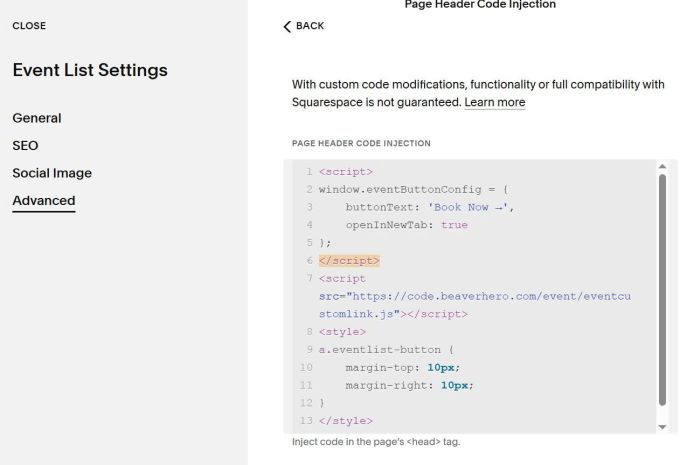Click the closing brace on line 12
This screenshot has height=465, width=700.
(322, 403)
